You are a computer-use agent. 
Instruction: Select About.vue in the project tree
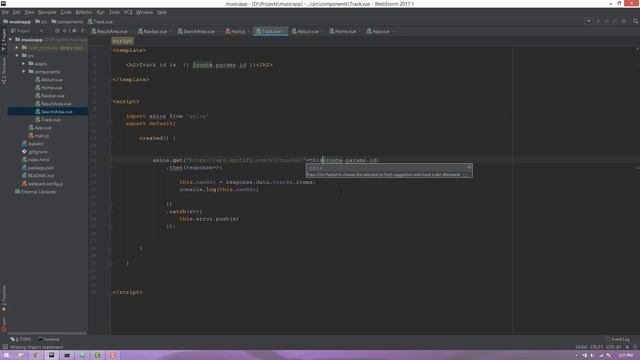49,80
